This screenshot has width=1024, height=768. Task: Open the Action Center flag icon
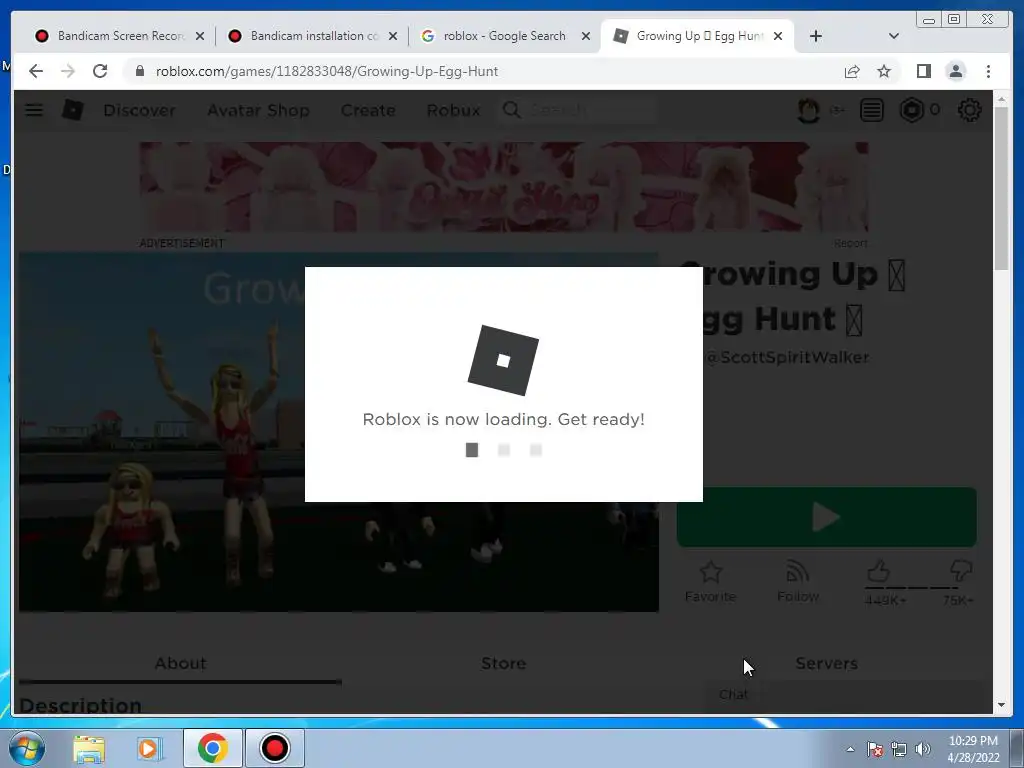(875, 749)
